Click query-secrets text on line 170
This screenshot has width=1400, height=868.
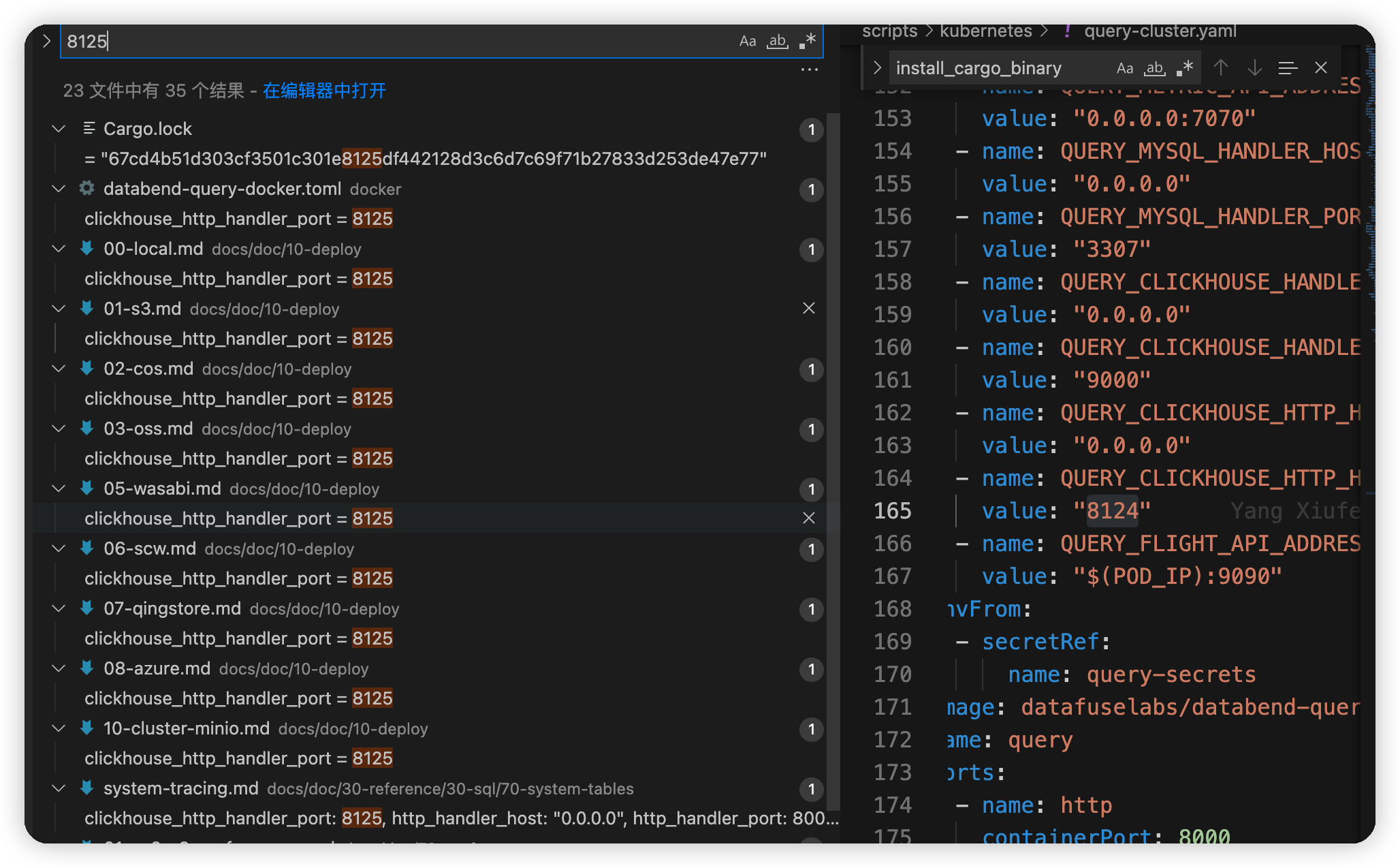[1171, 675]
